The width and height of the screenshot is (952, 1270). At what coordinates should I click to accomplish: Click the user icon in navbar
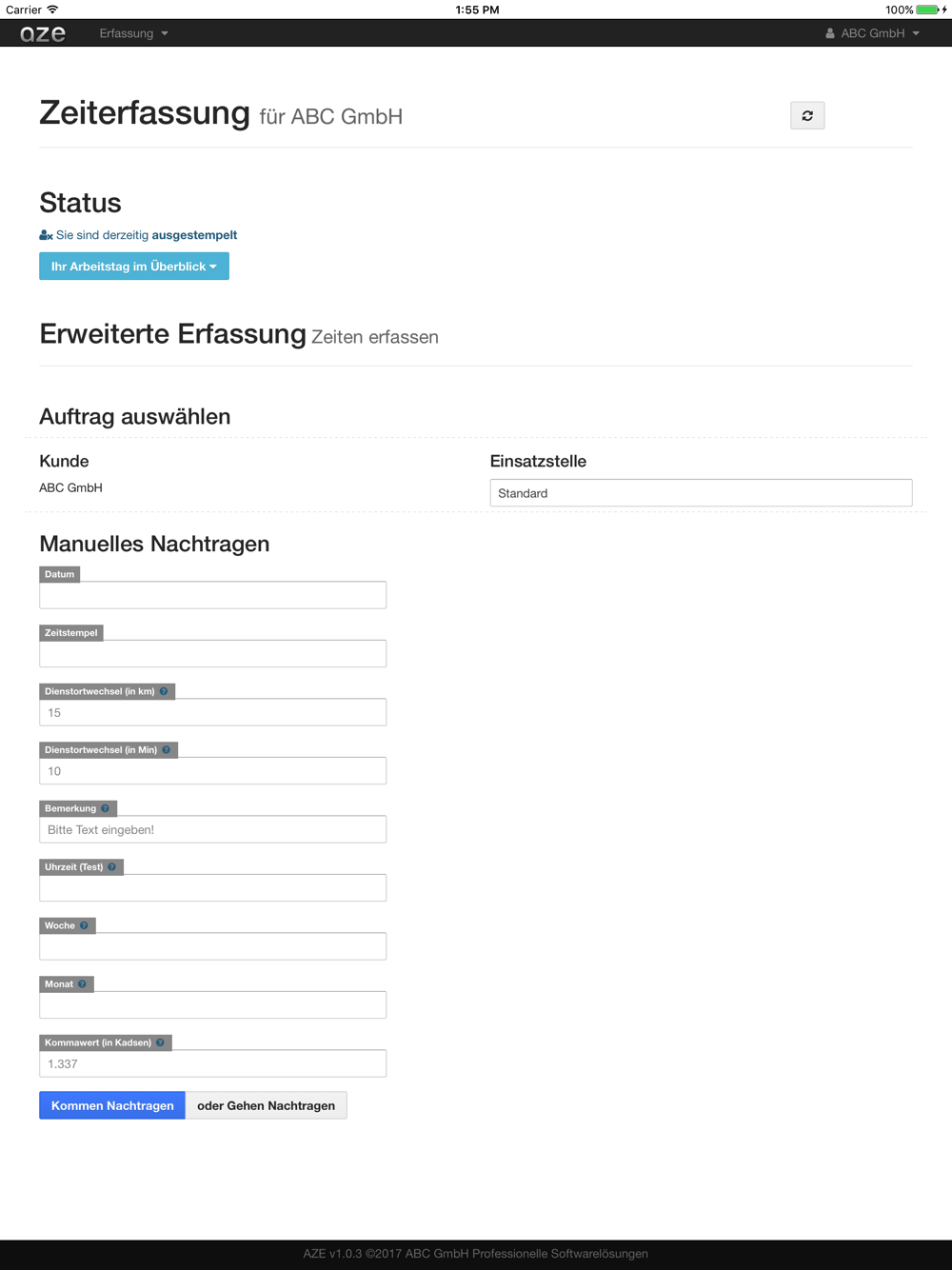click(830, 33)
